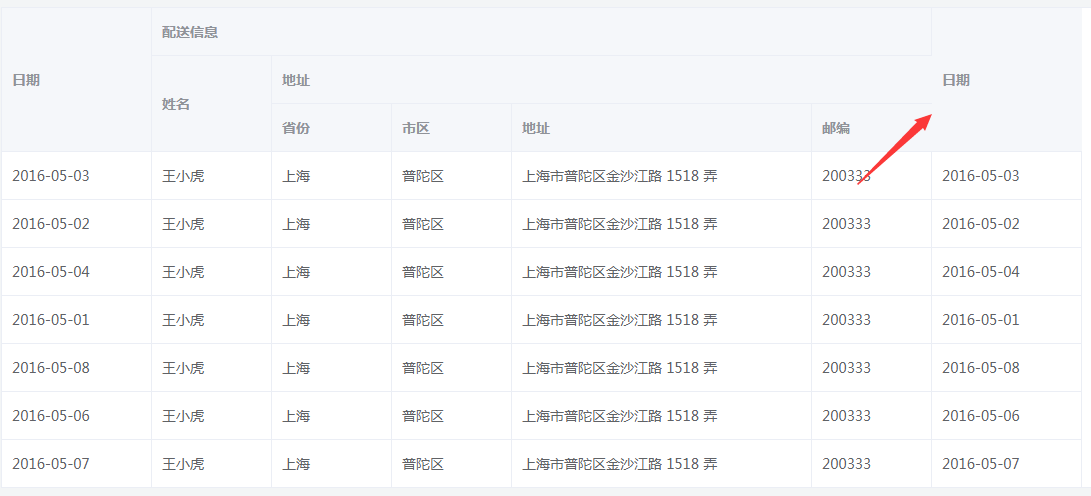Screen dimensions: 1091x496
Task: Pick 普陀区 in the 2016-05-08 row
Action: tap(422, 368)
